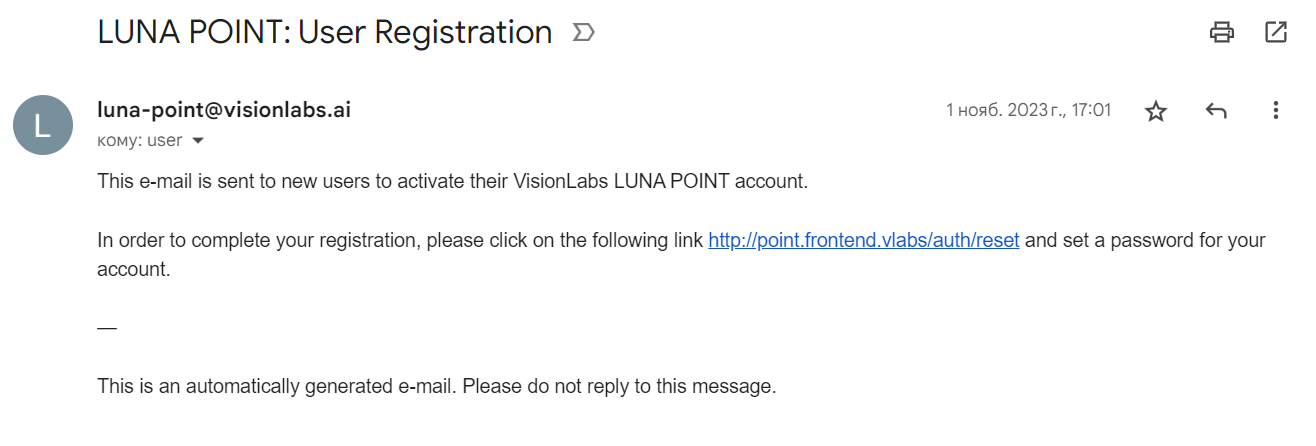Print this LUNA POINT email
1316x446 pixels.
coord(1221,32)
